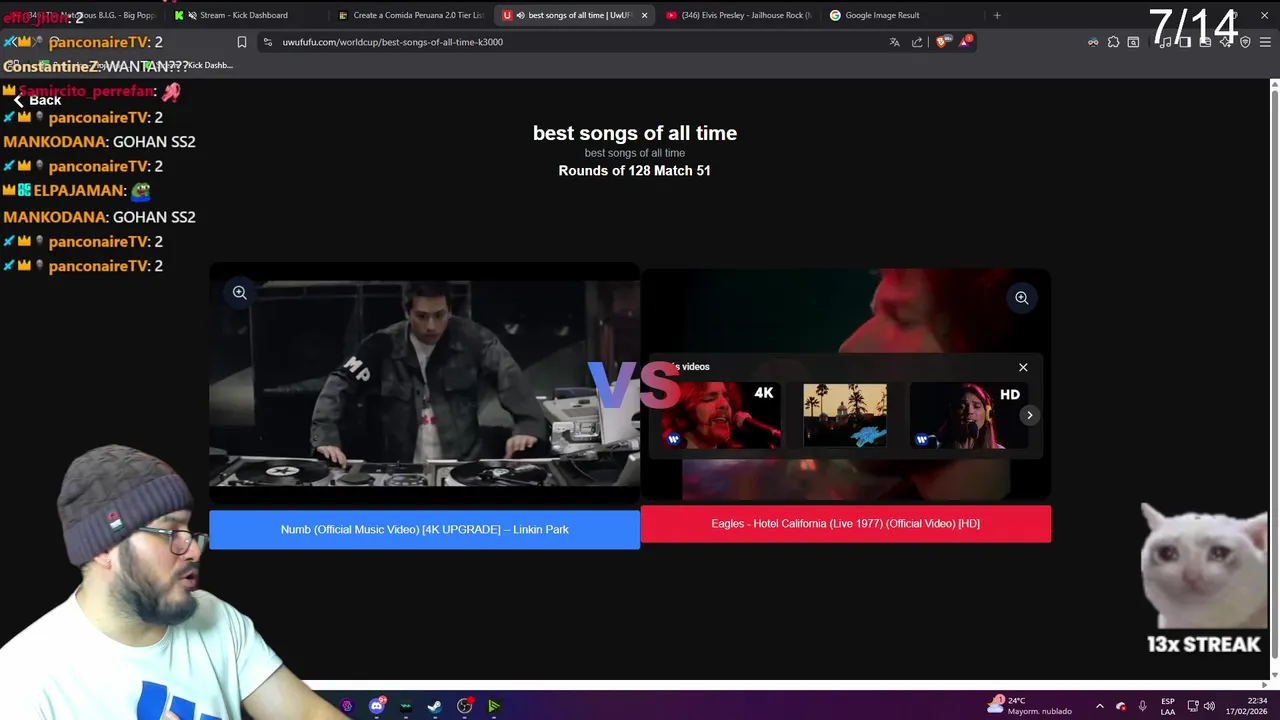Open the HD suggested video thumbnail
This screenshot has height=720, width=1280.
967,415
